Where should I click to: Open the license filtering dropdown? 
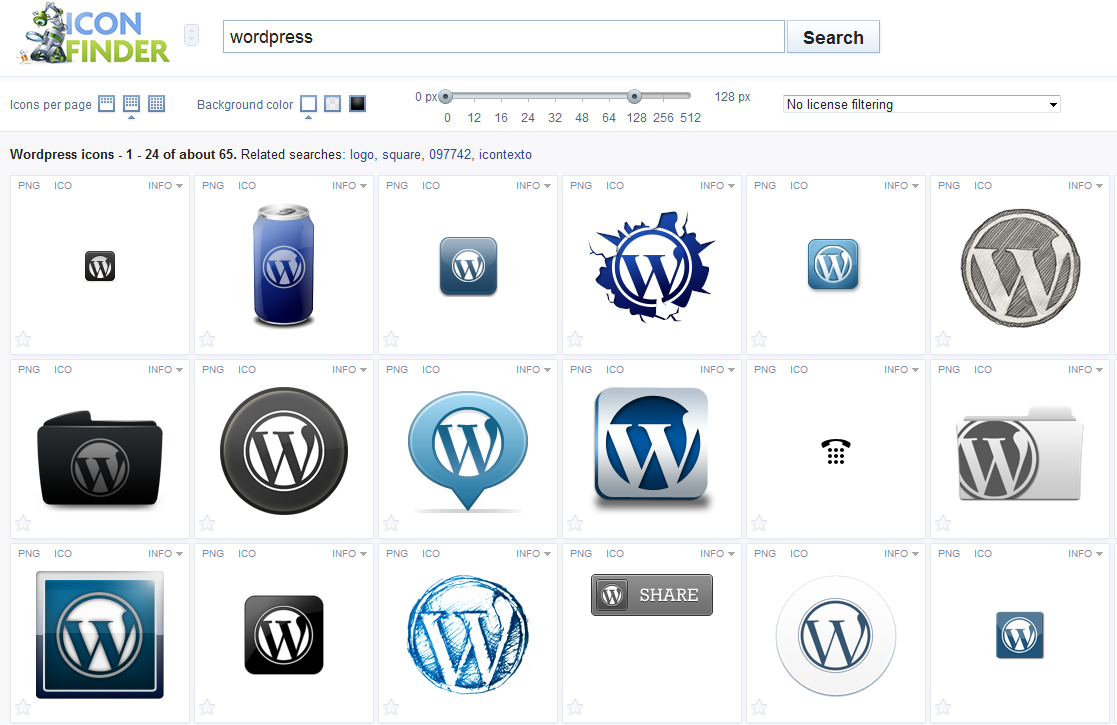[922, 104]
